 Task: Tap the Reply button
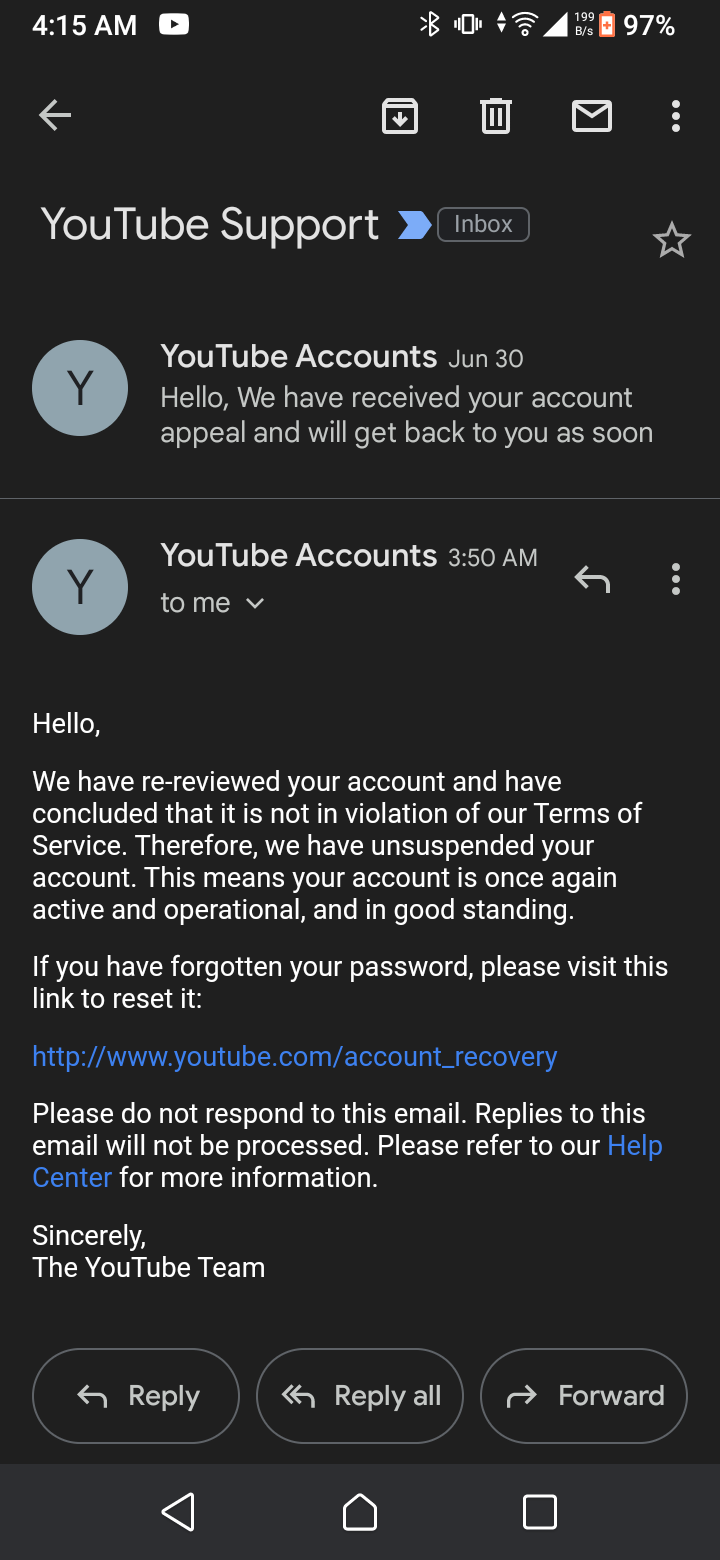[136, 1396]
